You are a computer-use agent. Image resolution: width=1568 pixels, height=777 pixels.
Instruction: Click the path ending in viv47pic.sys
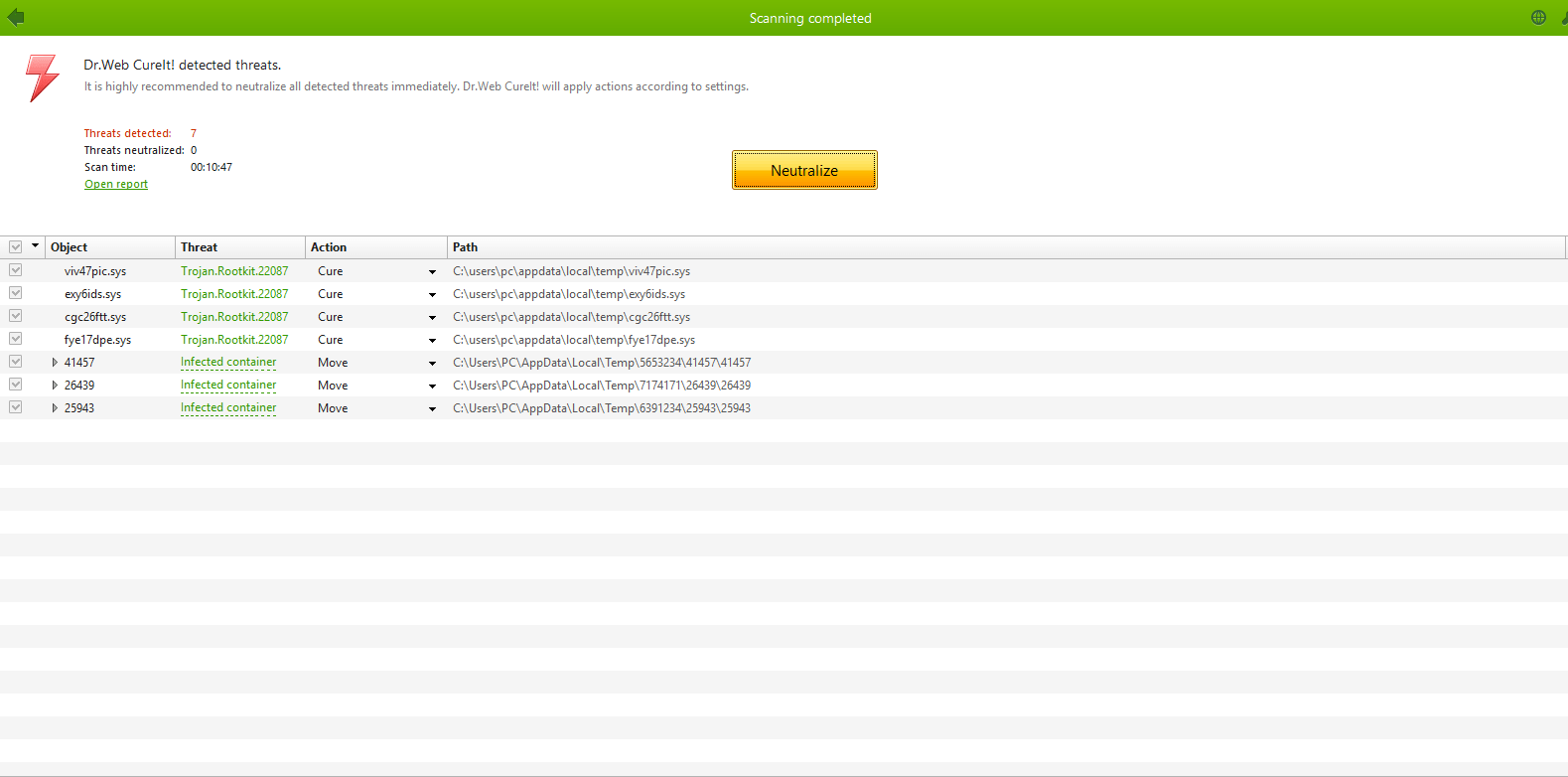(x=571, y=271)
